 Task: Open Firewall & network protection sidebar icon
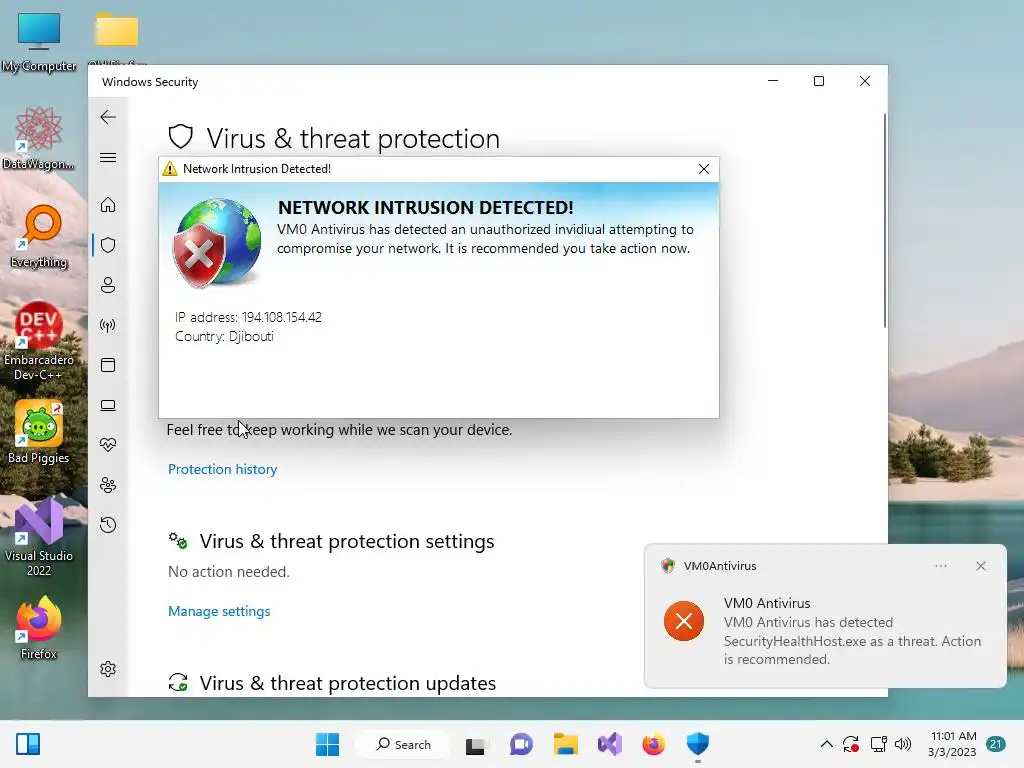(108, 325)
